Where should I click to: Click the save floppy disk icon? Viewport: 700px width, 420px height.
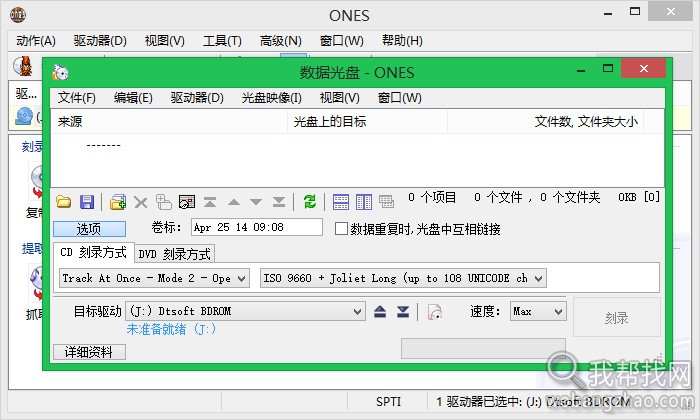87,202
